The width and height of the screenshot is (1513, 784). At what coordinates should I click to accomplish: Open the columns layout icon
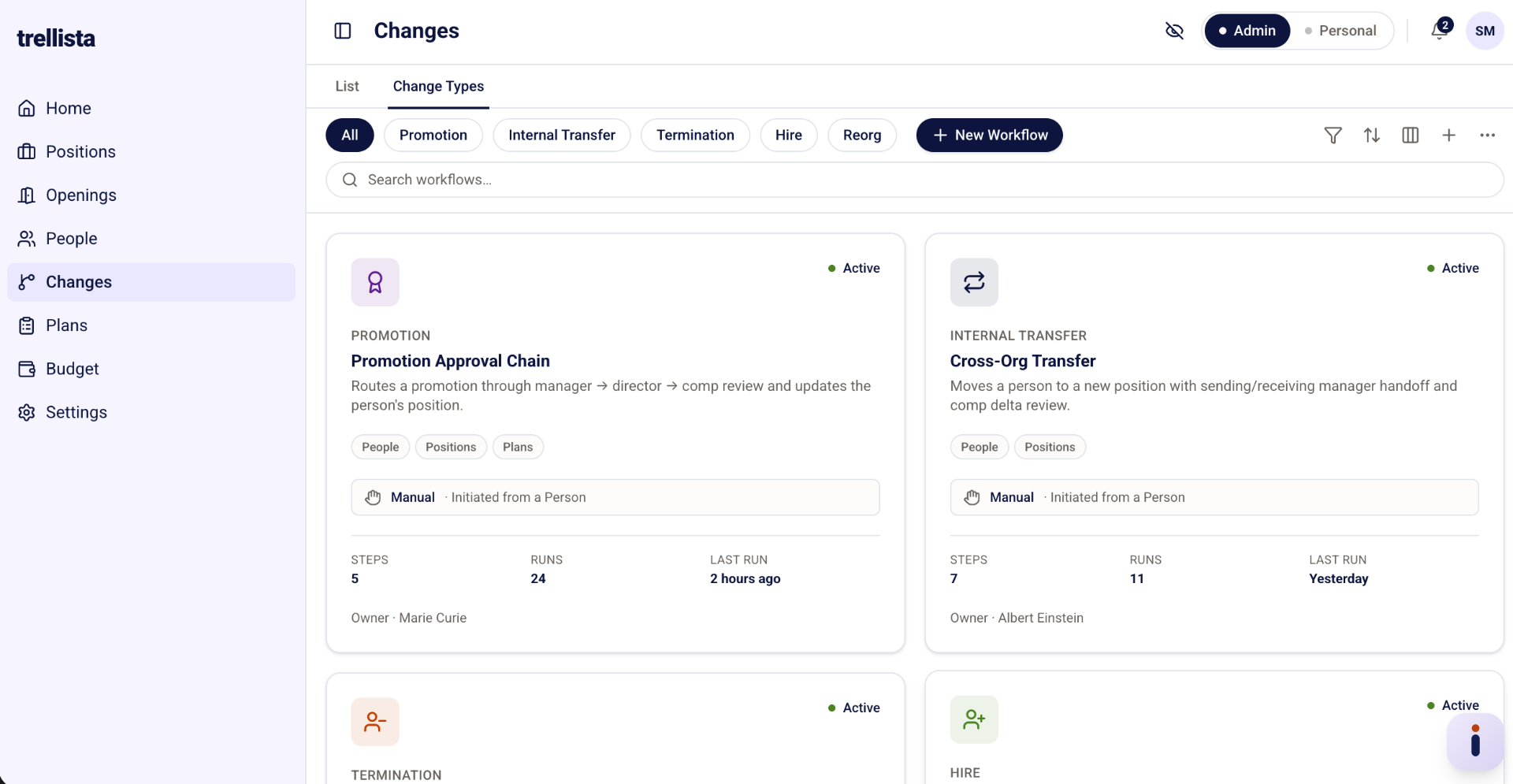click(x=1410, y=136)
